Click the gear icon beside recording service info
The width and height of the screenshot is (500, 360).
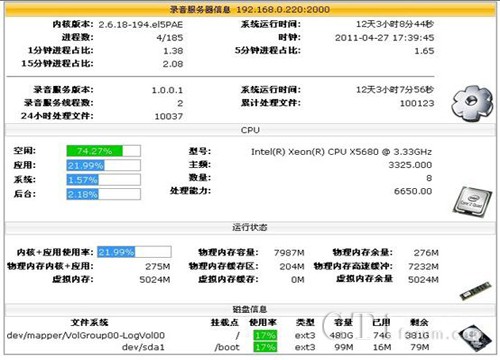point(472,103)
